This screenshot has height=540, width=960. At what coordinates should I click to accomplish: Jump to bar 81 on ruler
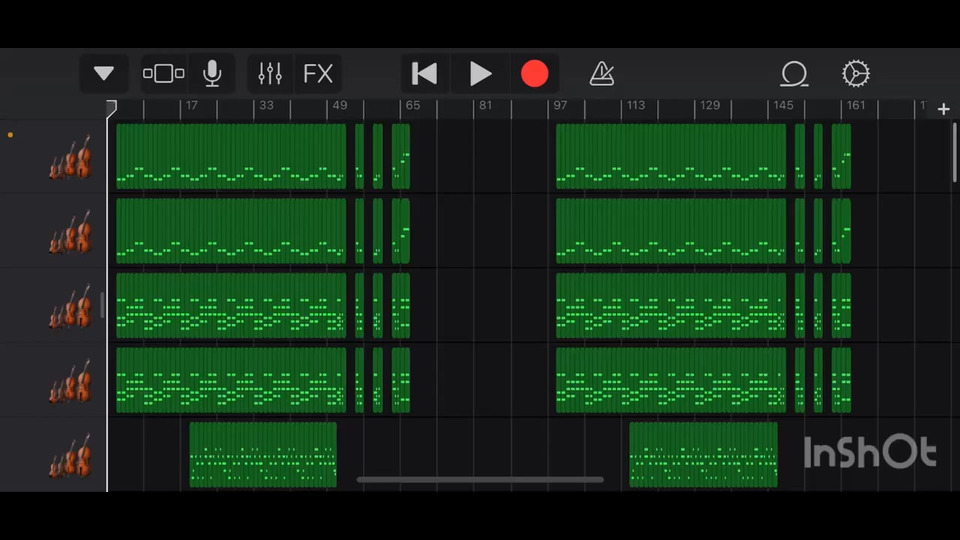[x=486, y=105]
